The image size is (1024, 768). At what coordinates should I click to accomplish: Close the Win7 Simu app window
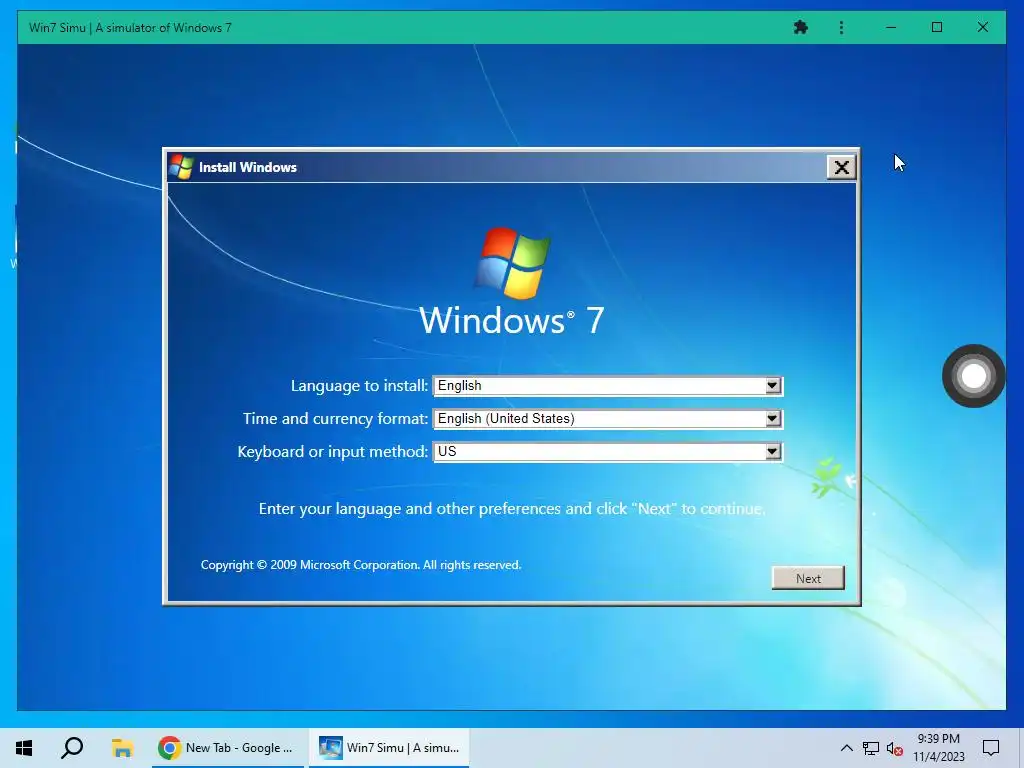coord(982,27)
